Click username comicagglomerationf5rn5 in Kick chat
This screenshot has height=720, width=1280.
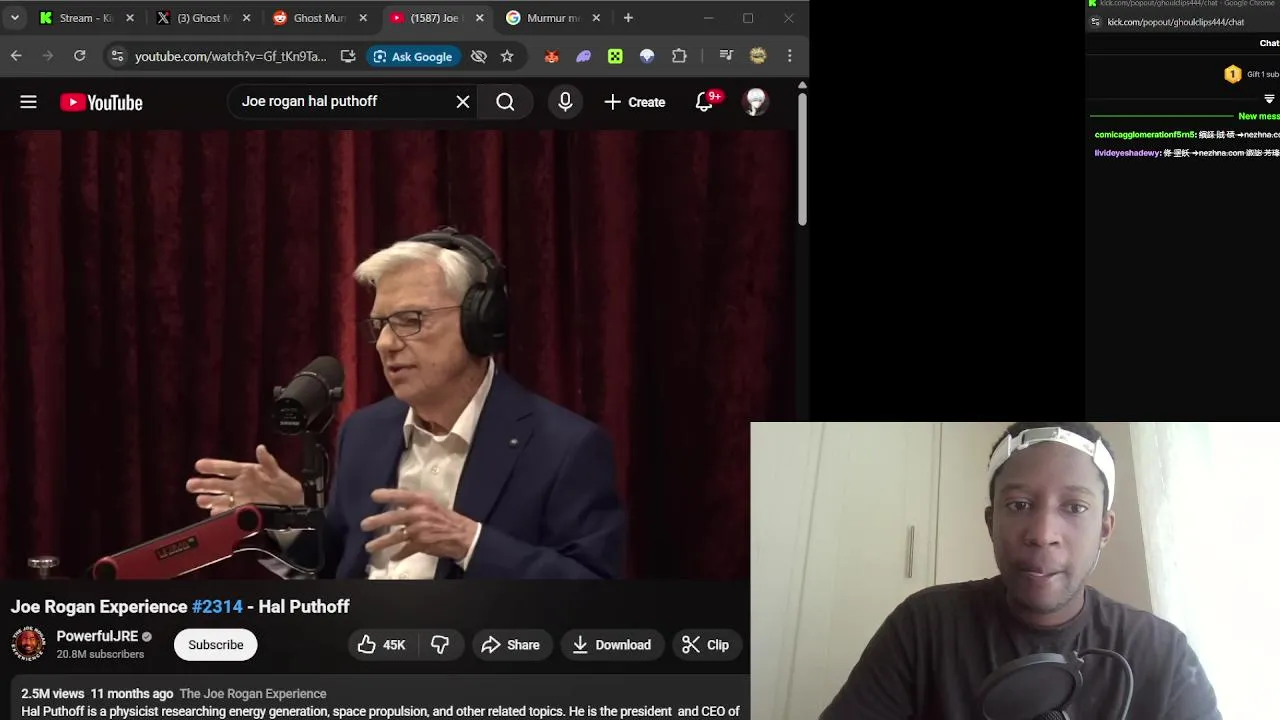[x=1145, y=134]
